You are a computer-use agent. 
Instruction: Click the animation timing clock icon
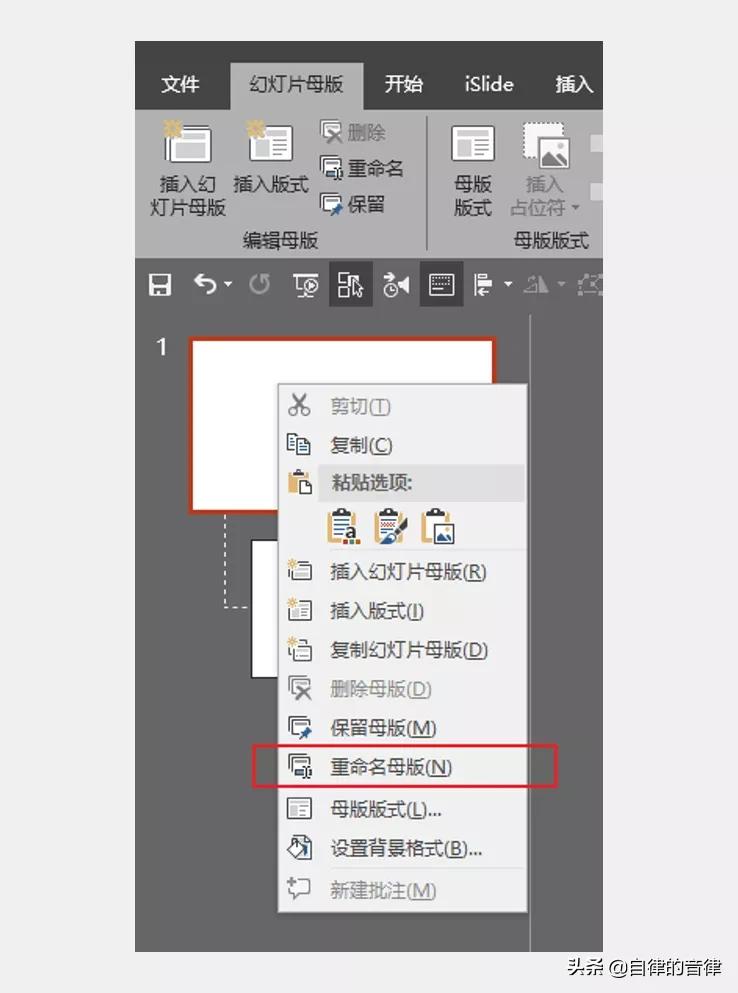[x=396, y=285]
